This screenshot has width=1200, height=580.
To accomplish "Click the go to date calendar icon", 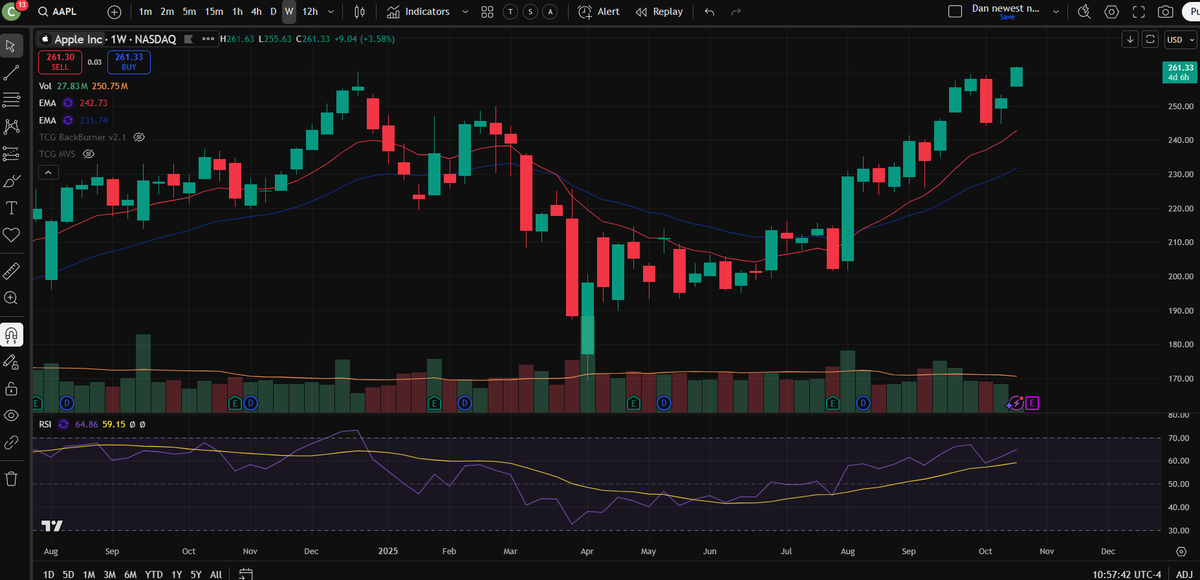I will [x=245, y=574].
